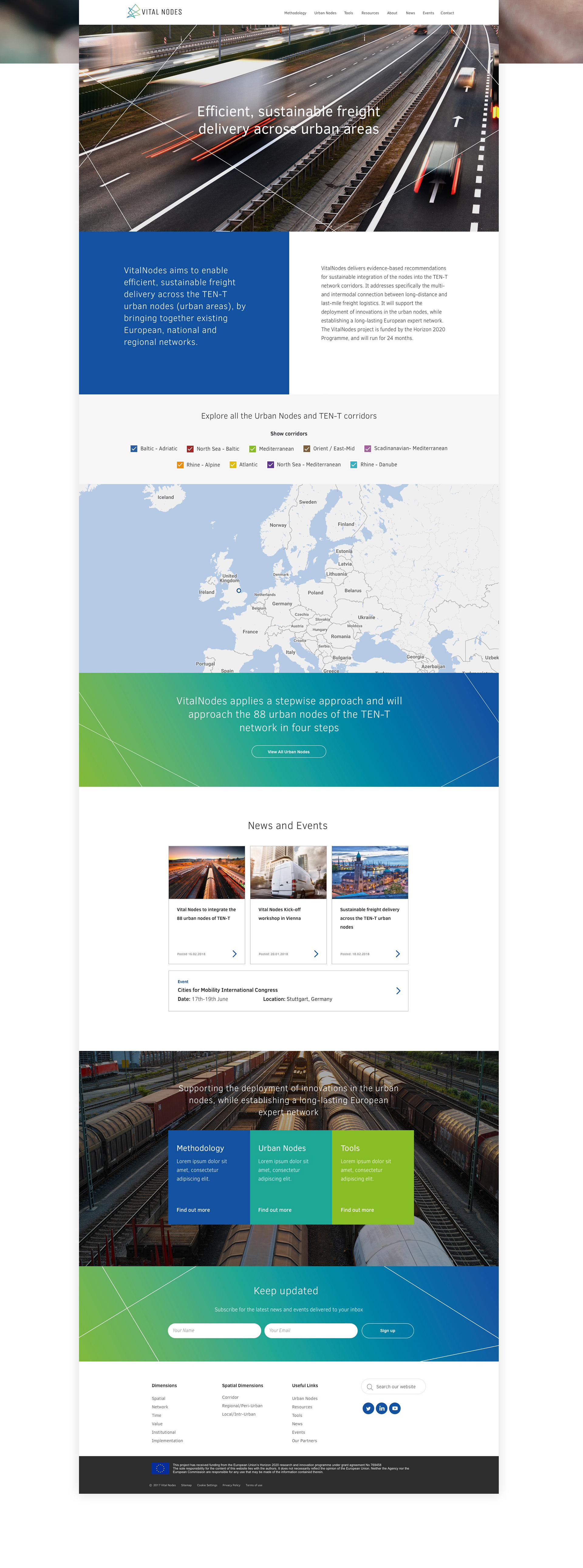Open About in top navigation

click(392, 13)
